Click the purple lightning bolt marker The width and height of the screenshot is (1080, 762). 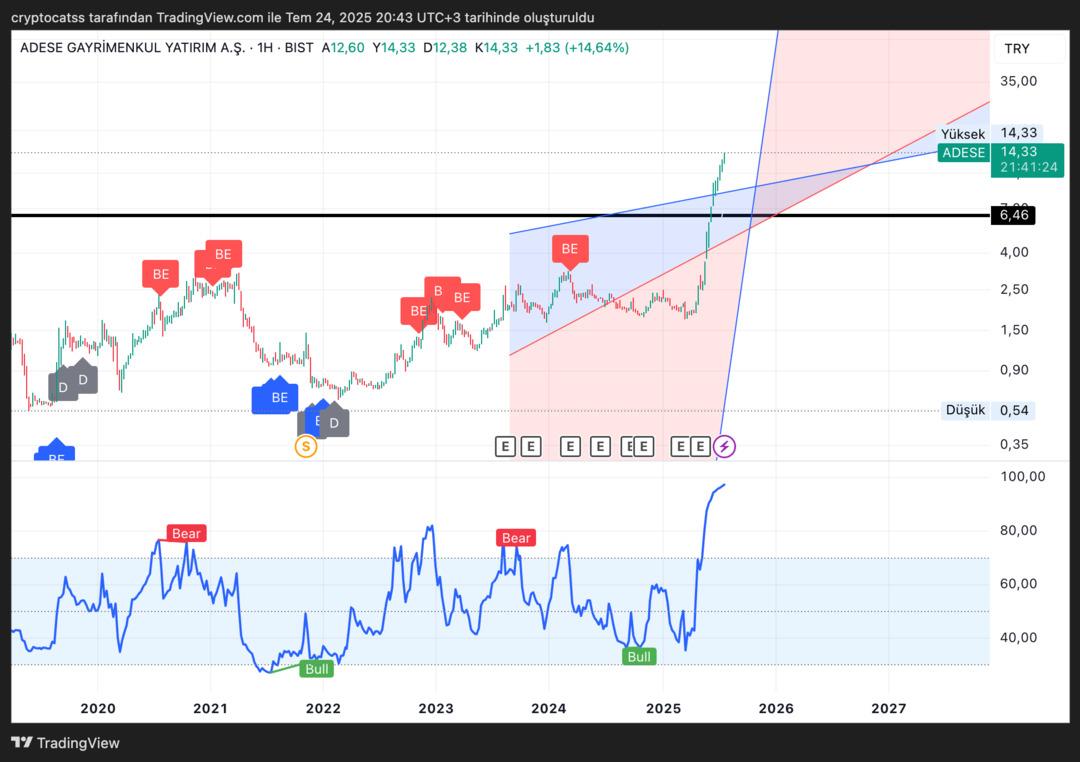point(724,446)
